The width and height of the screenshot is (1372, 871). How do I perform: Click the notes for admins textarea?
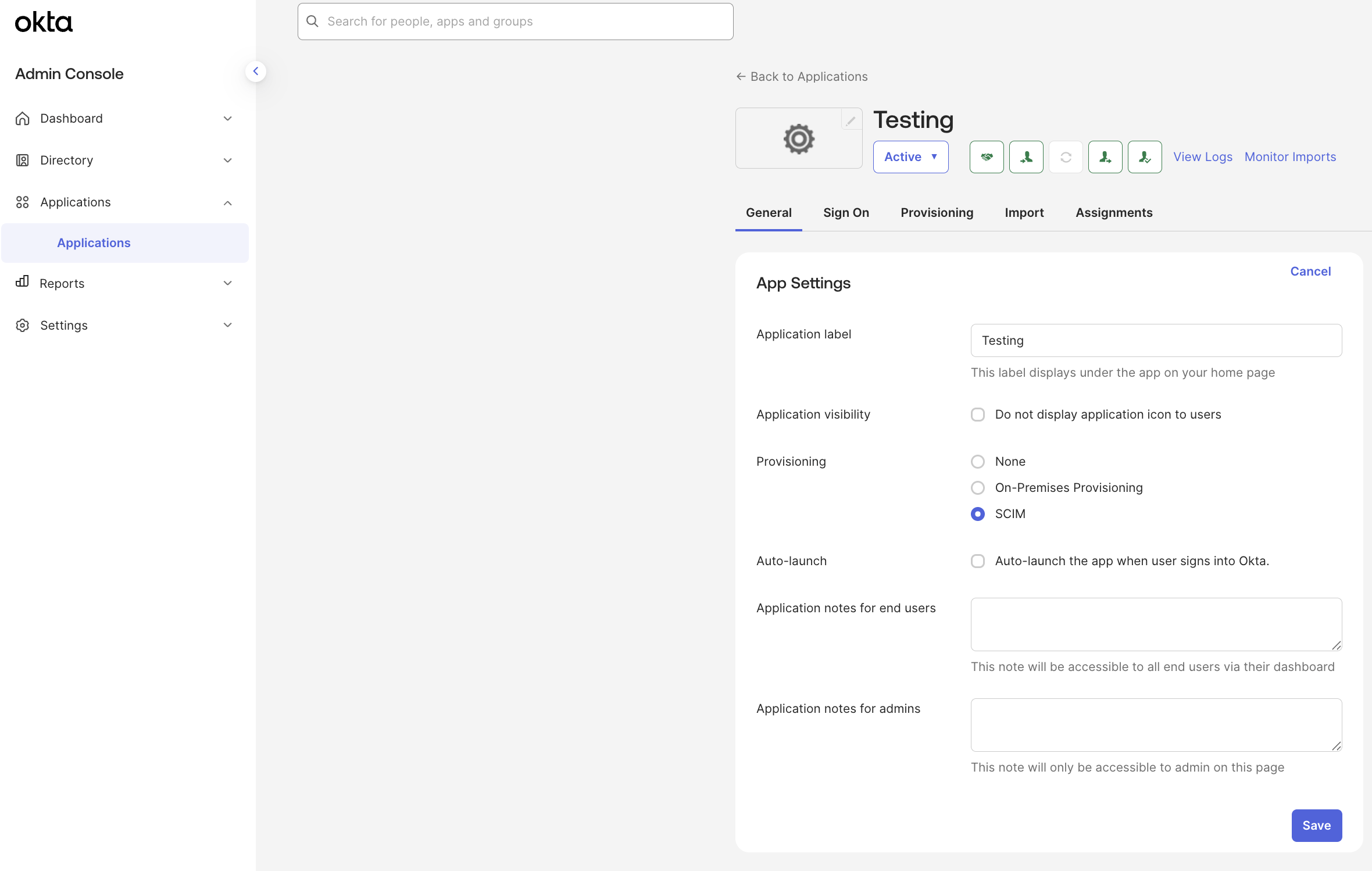1156,725
